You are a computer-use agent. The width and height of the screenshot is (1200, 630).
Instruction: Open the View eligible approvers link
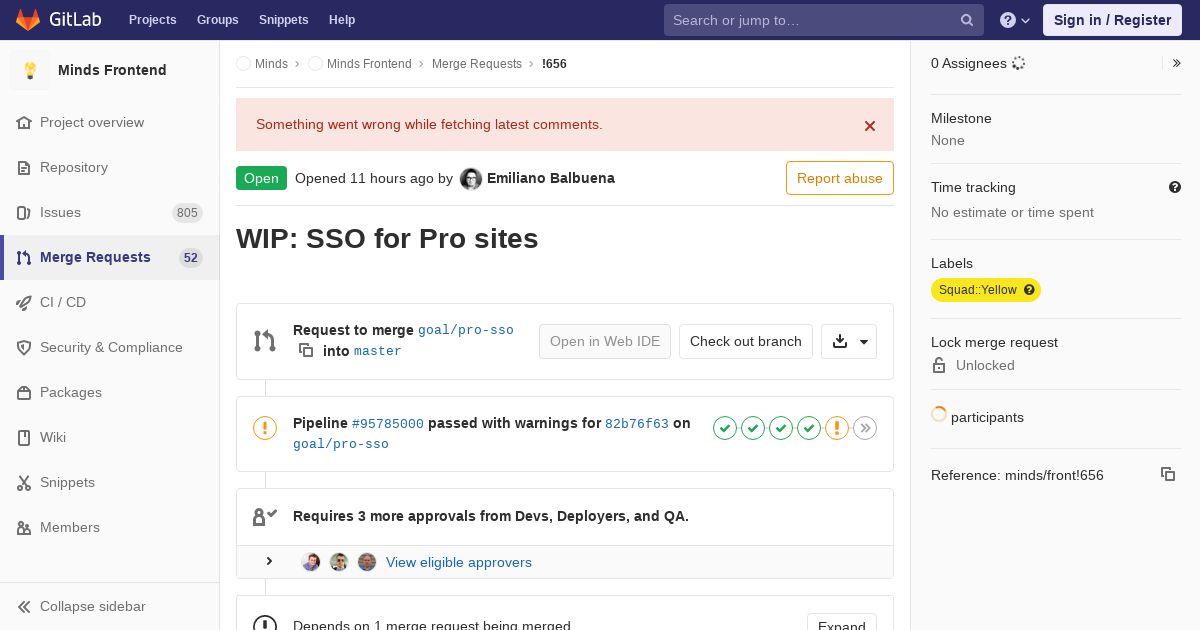click(x=459, y=562)
